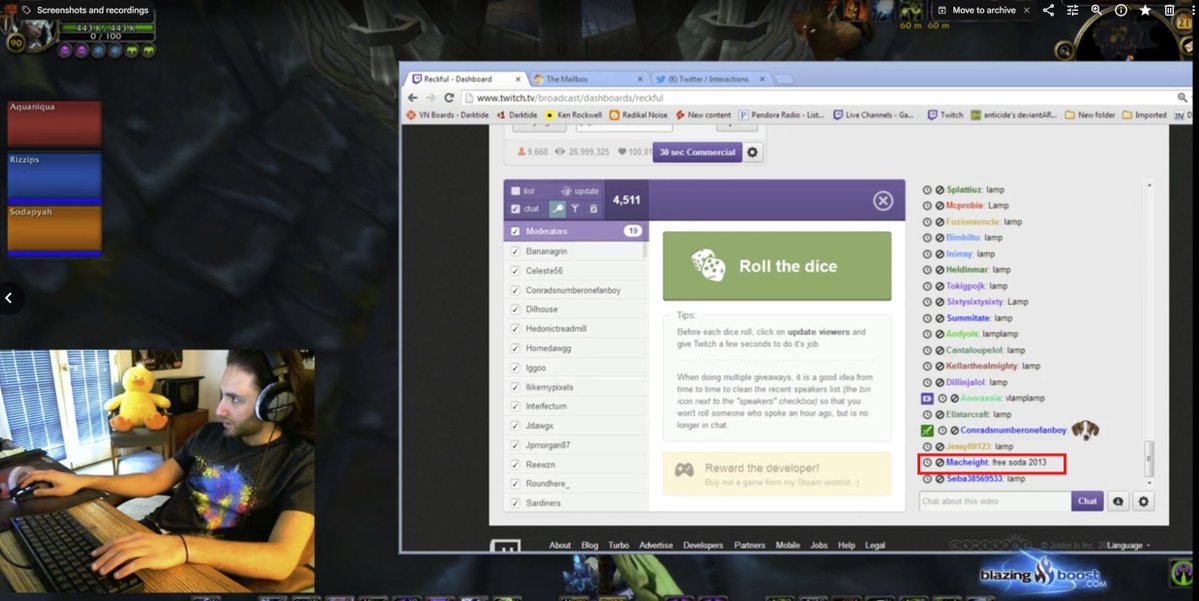Toggle the list checkbox
This screenshot has height=601, width=1199.
(515, 191)
